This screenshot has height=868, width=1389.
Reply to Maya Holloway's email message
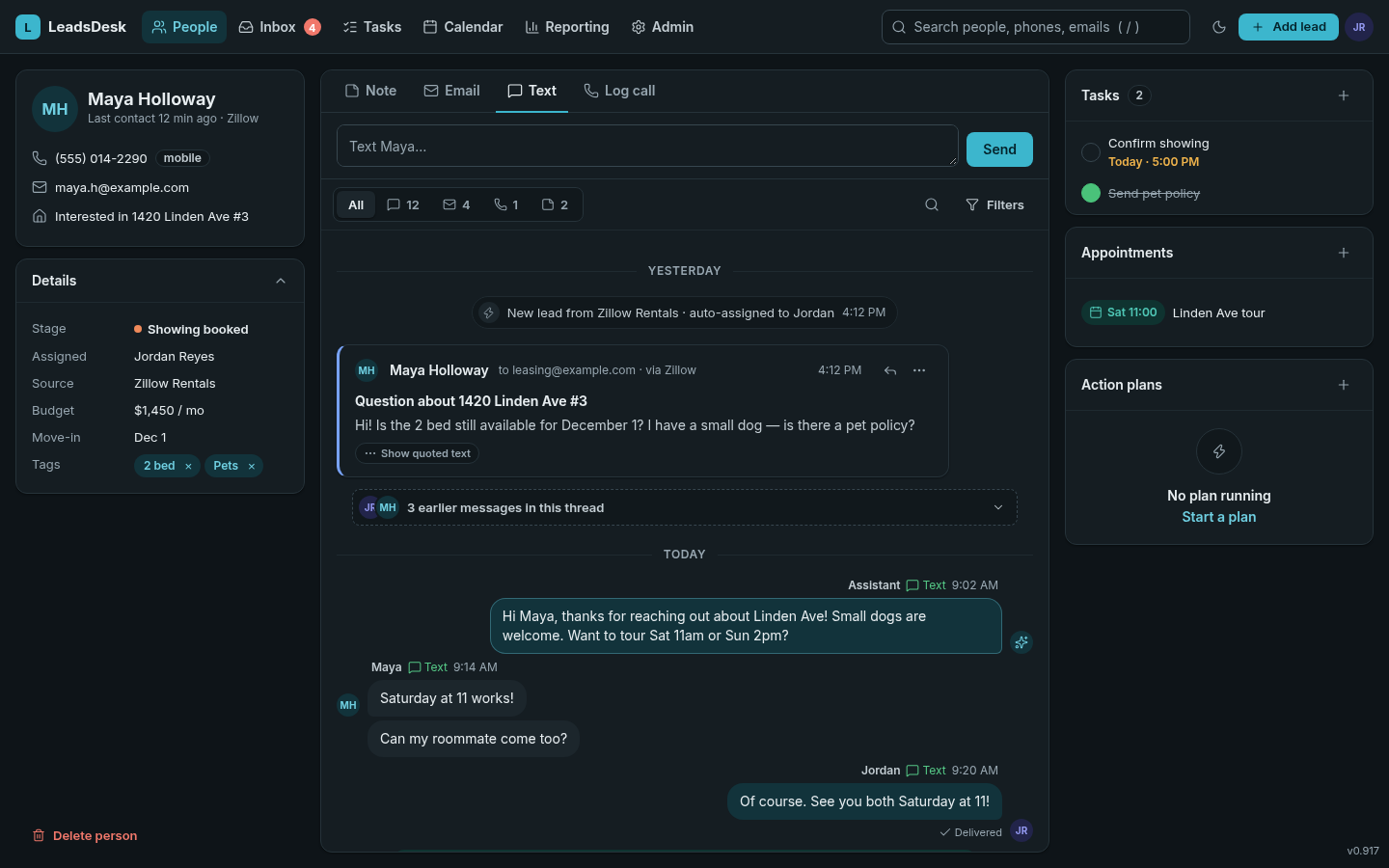pos(890,370)
